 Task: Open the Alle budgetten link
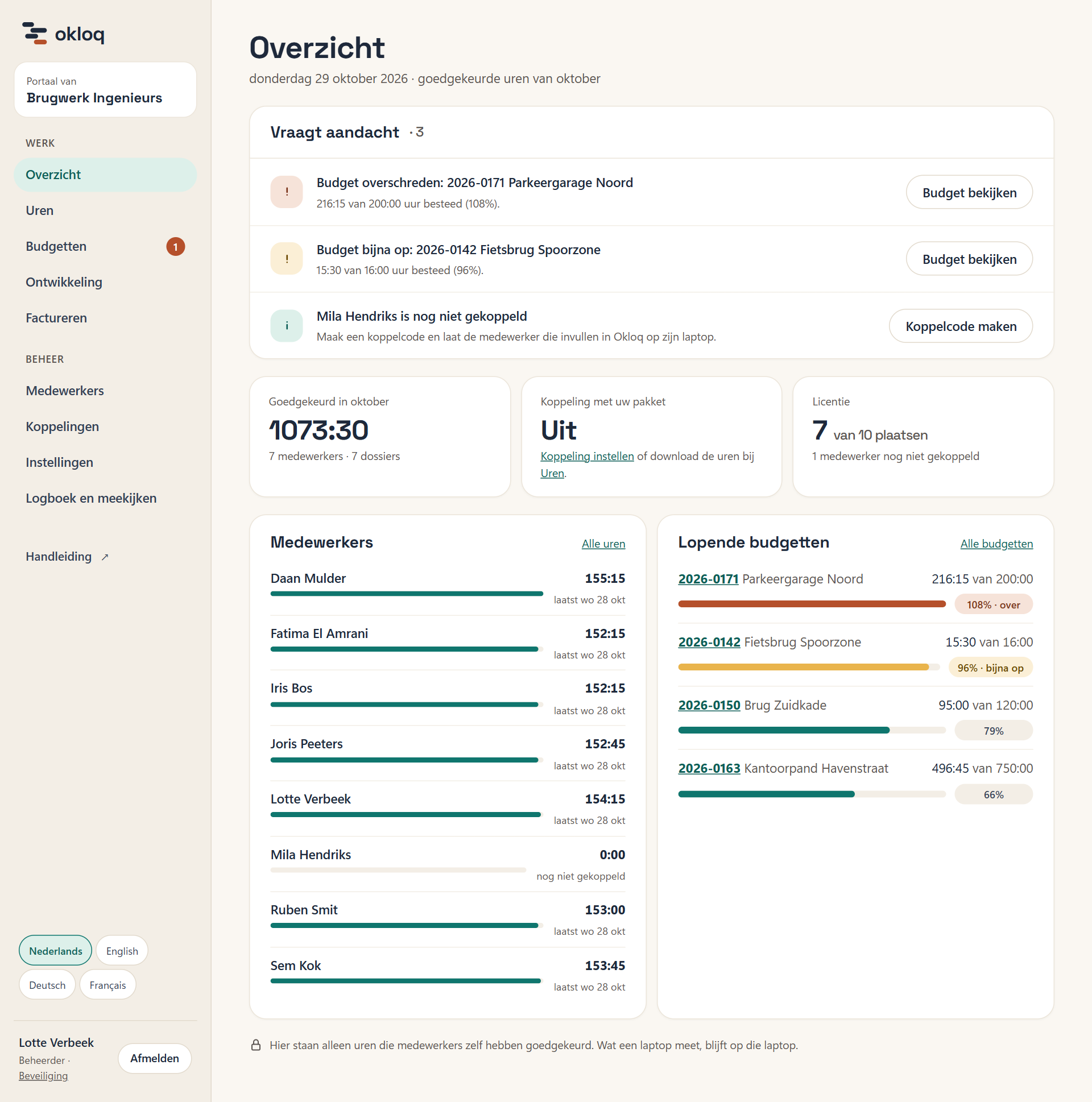click(996, 544)
